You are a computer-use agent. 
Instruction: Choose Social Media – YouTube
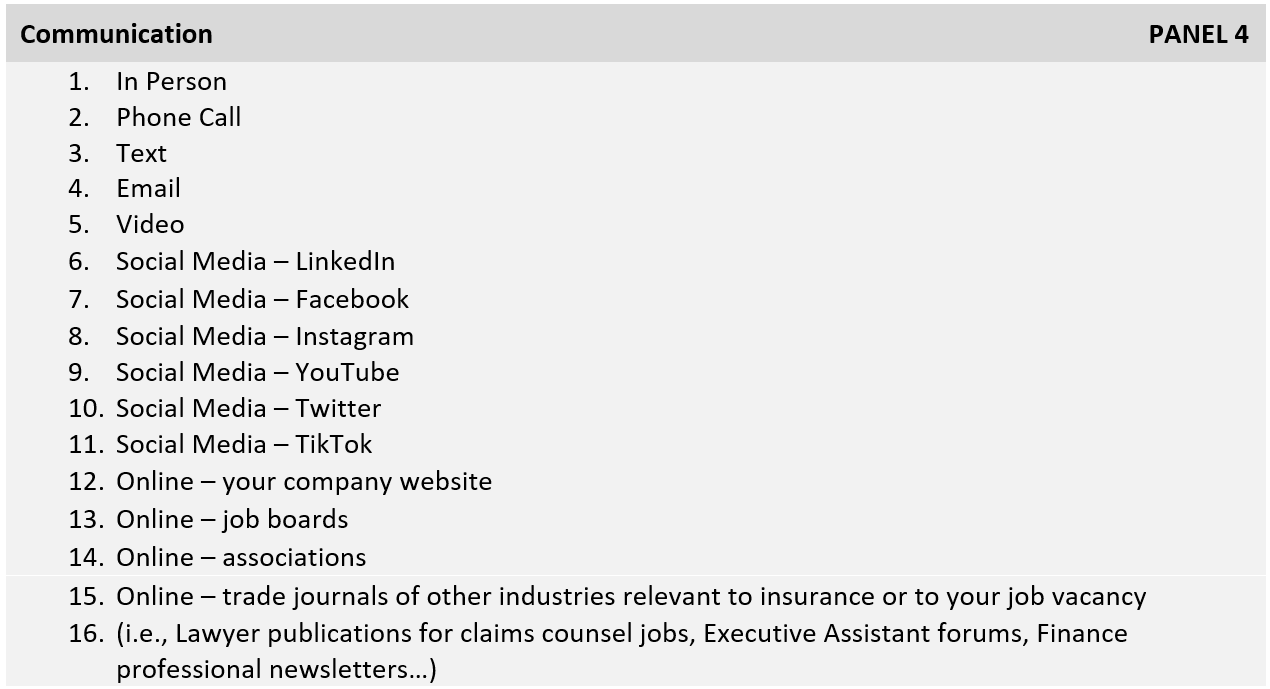pyautogui.click(x=257, y=372)
